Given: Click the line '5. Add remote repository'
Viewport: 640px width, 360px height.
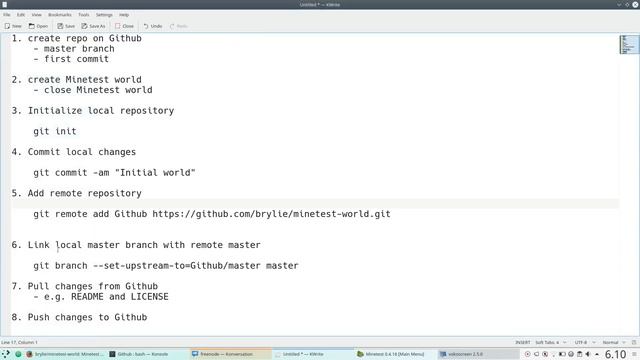Looking at the screenshot, I should coord(76,193).
